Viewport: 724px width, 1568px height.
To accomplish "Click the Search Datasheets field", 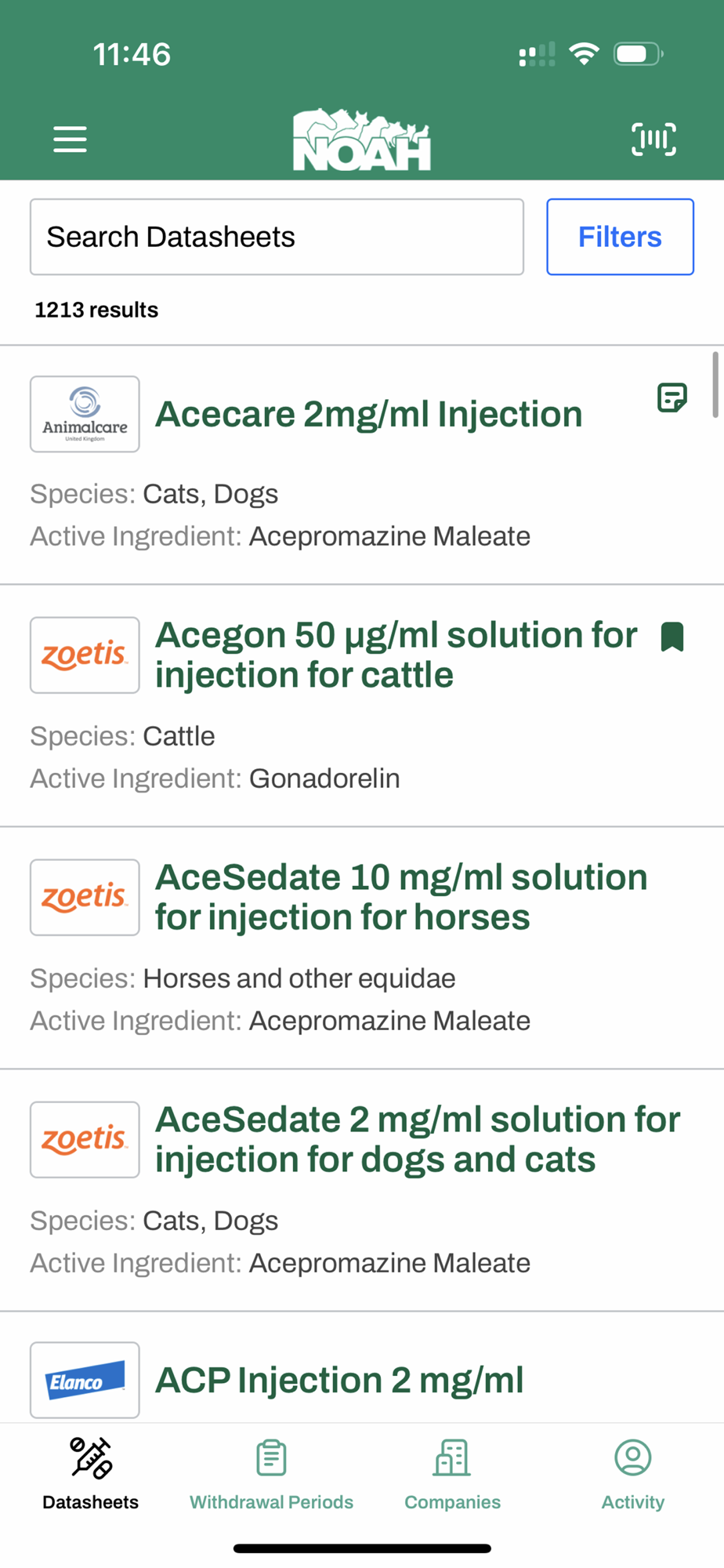I will [x=277, y=237].
